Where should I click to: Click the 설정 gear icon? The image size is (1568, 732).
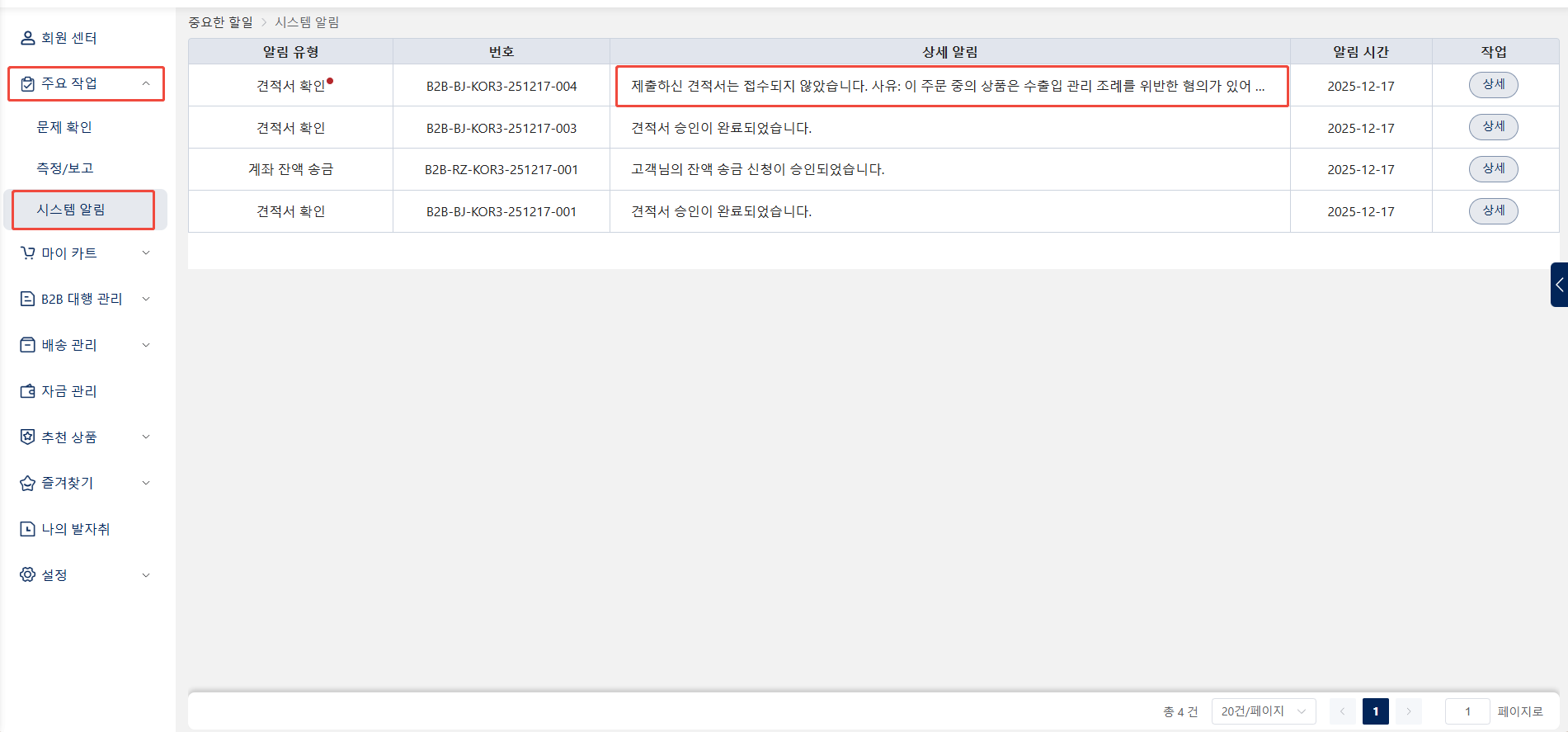[27, 575]
